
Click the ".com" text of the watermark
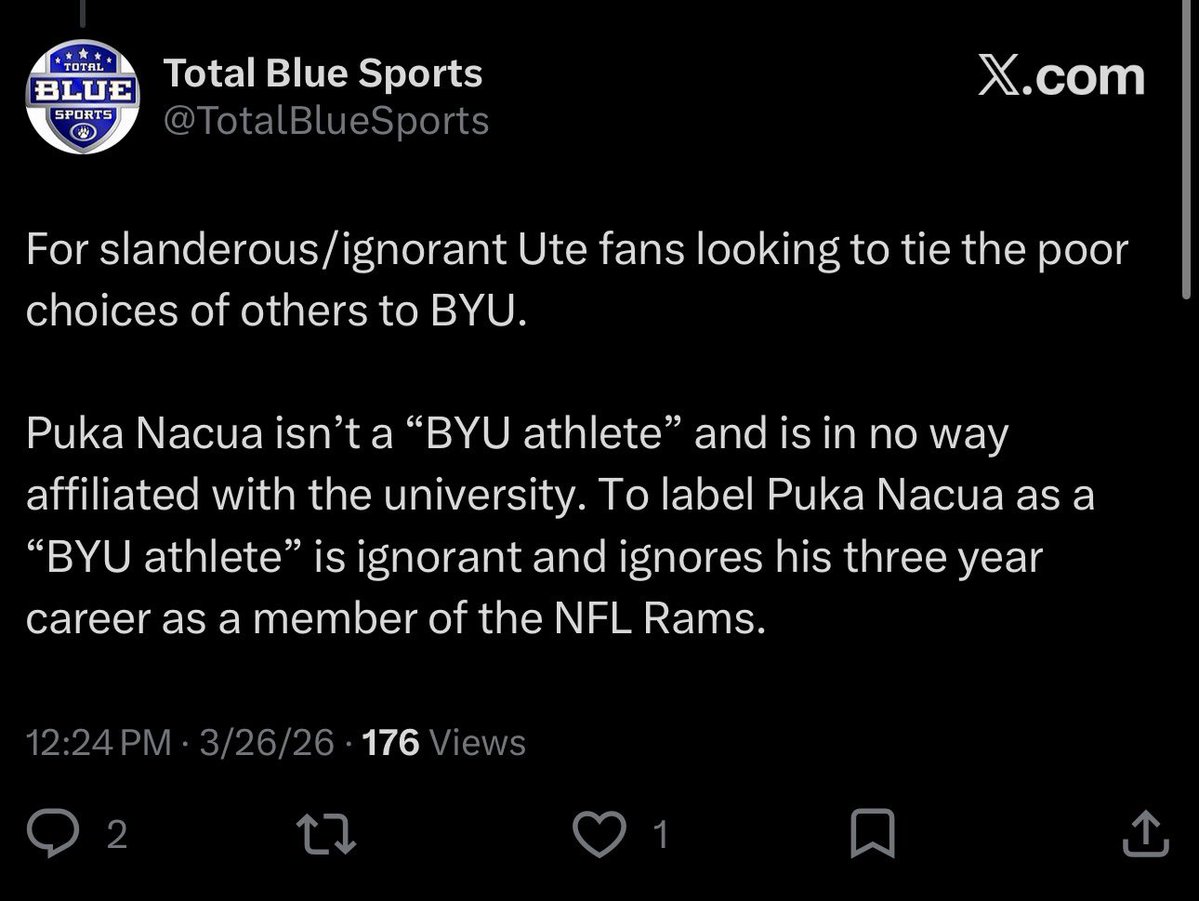pyautogui.click(x=1083, y=77)
